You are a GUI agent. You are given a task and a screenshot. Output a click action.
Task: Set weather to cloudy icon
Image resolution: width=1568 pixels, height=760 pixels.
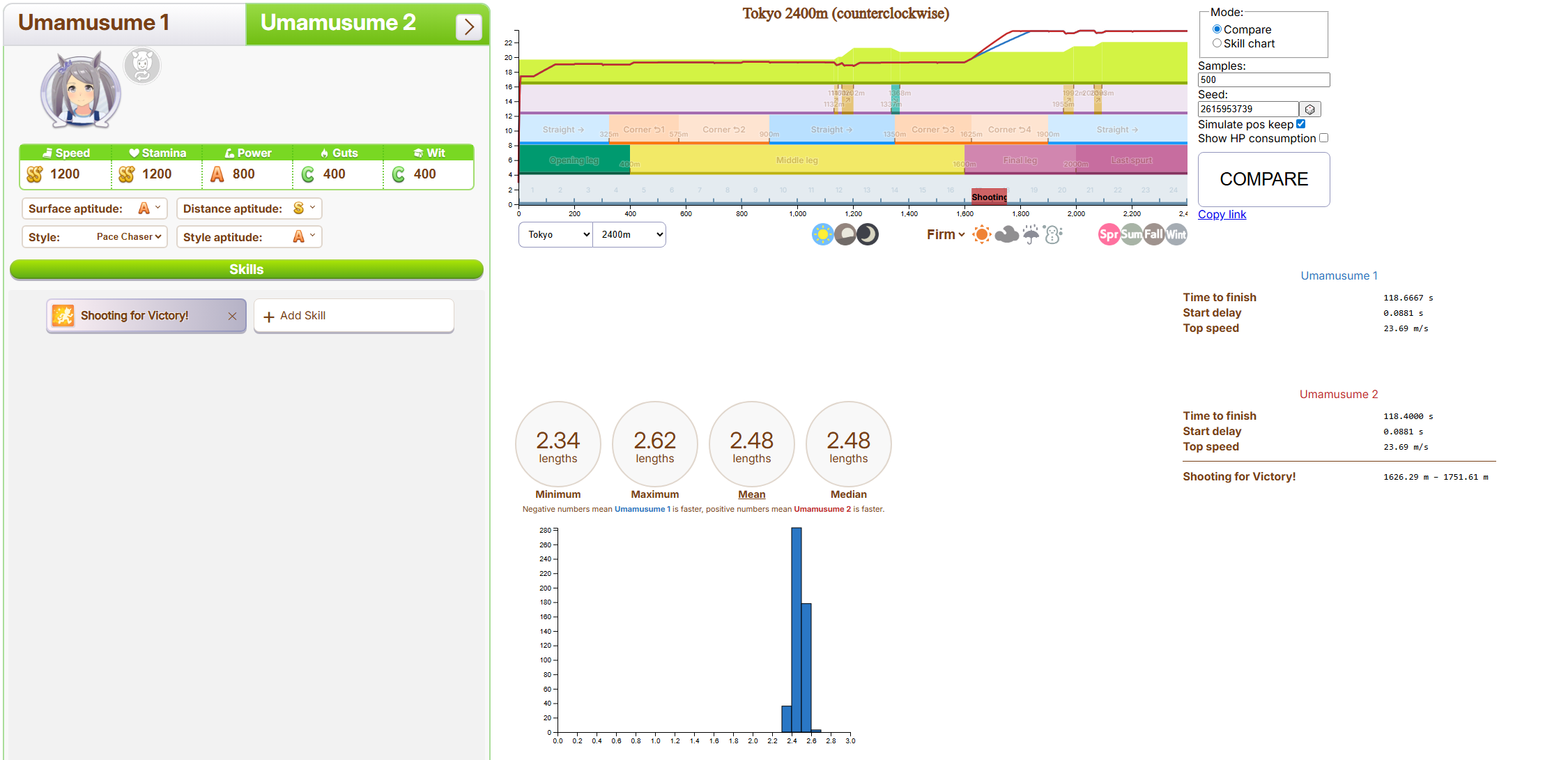(1006, 234)
